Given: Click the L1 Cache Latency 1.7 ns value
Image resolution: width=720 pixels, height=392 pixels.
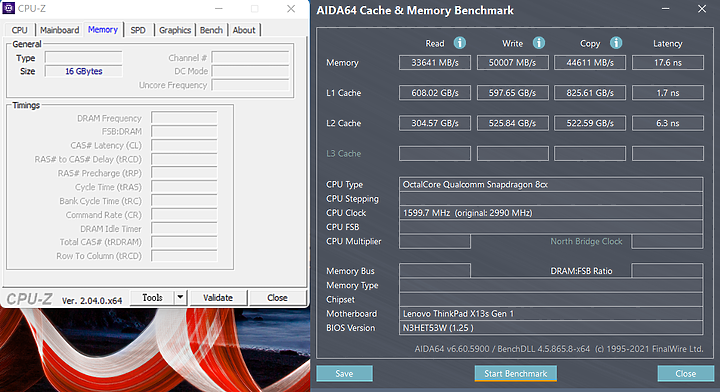Looking at the screenshot, I should (x=668, y=93).
